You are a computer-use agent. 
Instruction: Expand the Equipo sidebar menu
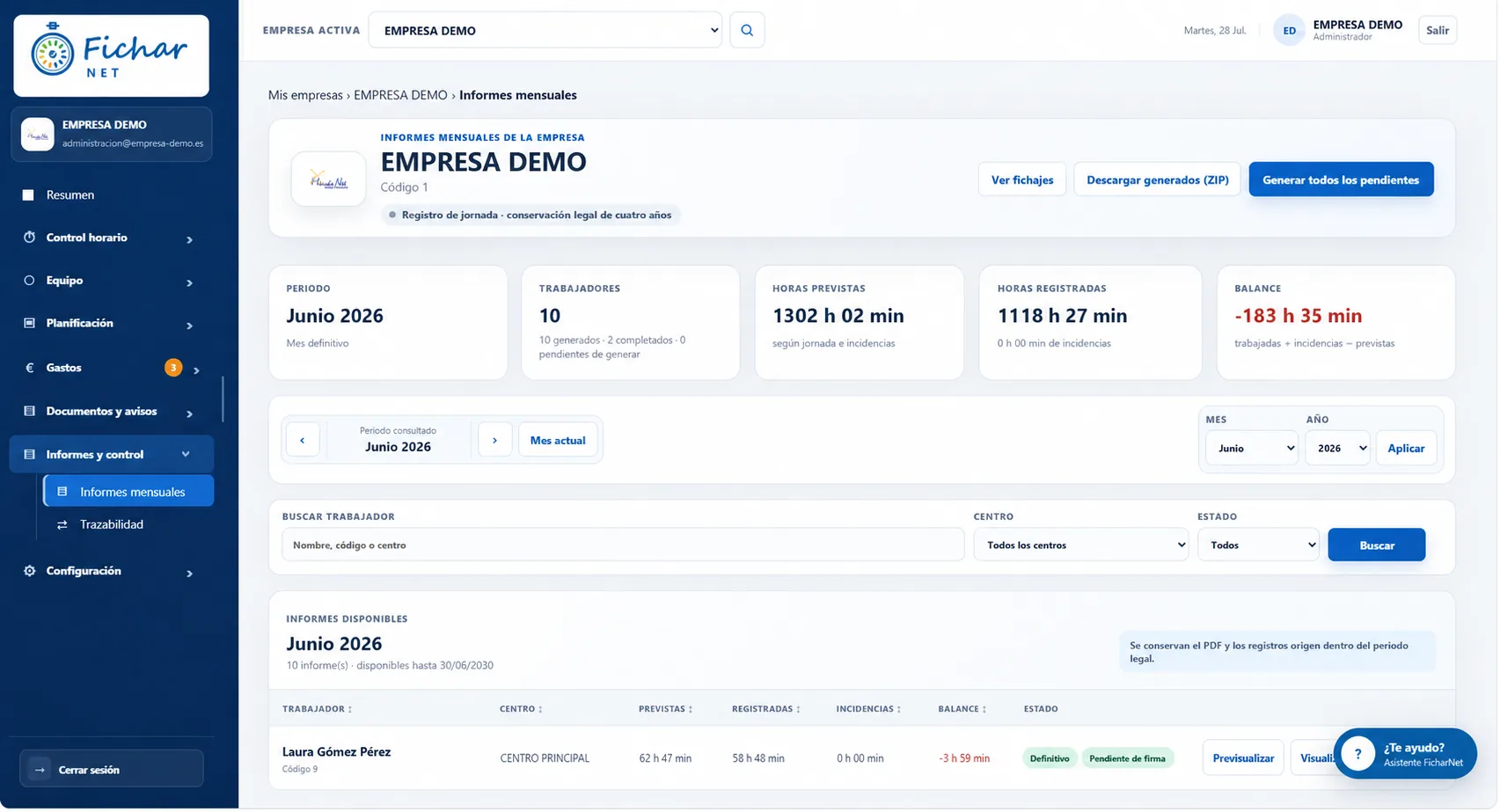(x=112, y=282)
